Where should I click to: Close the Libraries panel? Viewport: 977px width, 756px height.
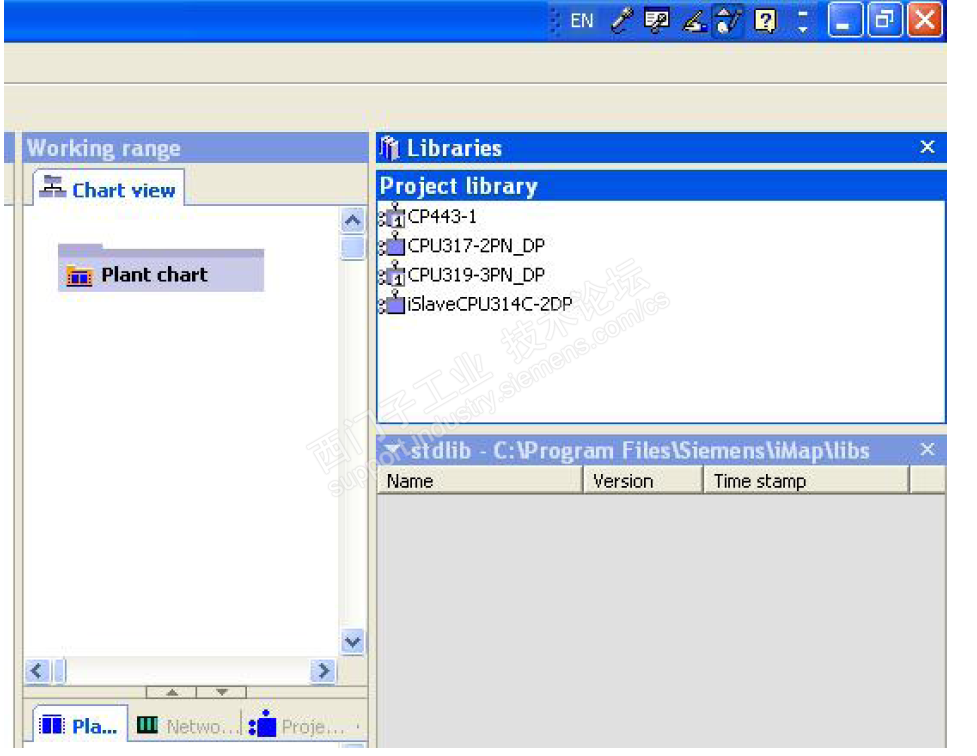coord(927,147)
